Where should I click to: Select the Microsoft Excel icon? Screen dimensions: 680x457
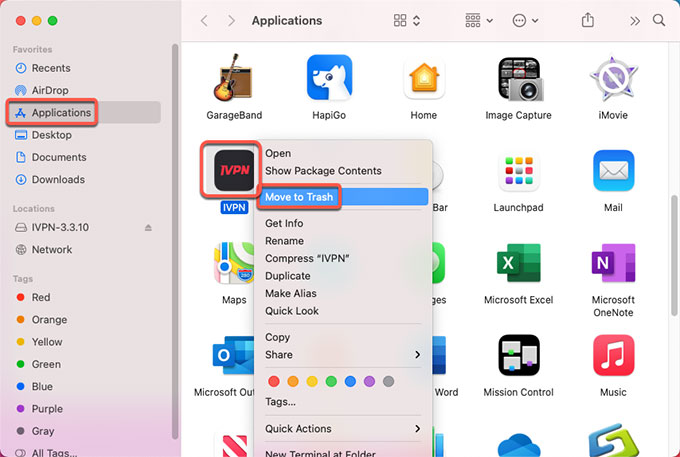[x=519, y=265]
